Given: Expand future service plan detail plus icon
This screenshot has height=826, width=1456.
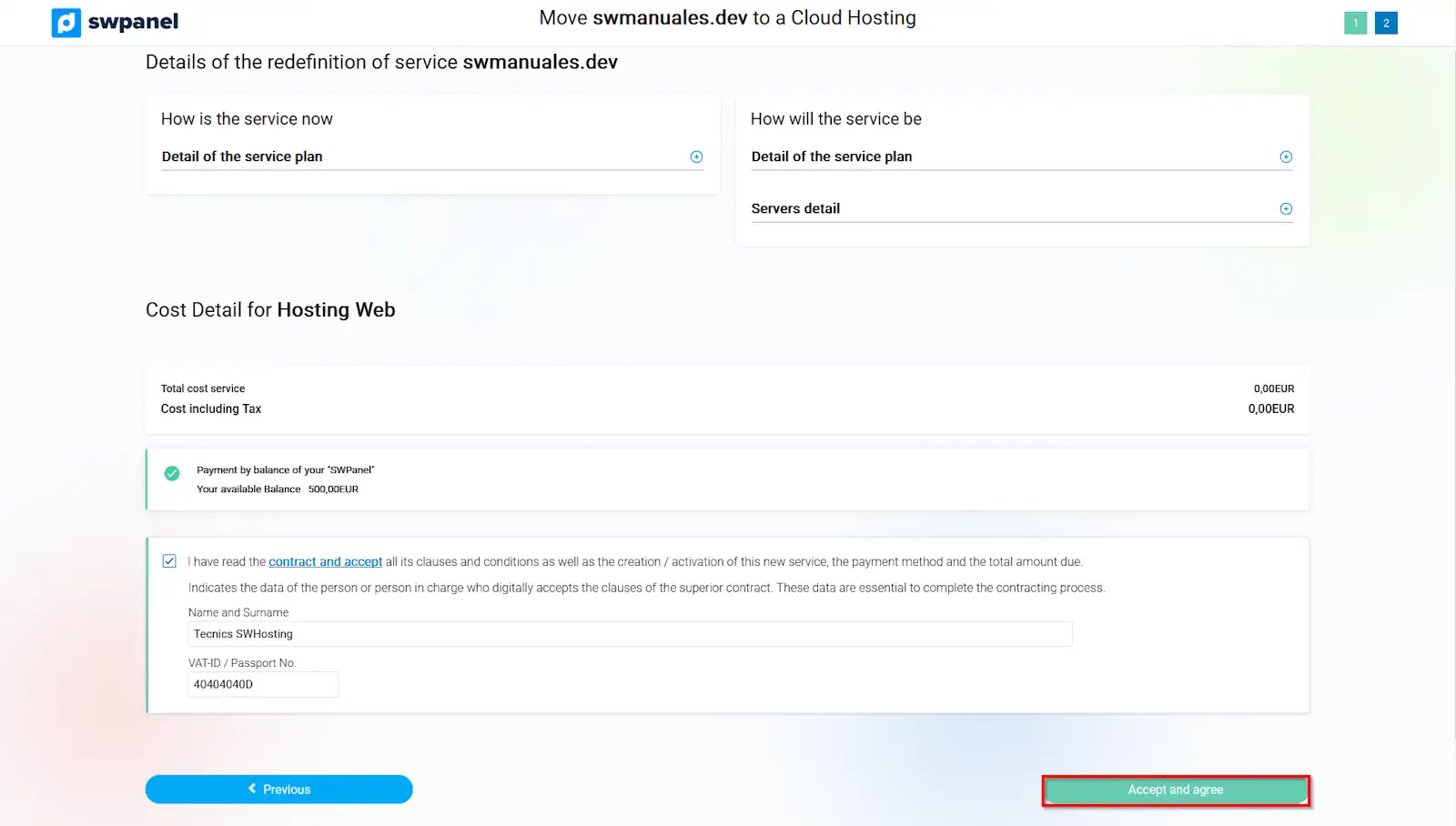Looking at the screenshot, I should click(1286, 156).
